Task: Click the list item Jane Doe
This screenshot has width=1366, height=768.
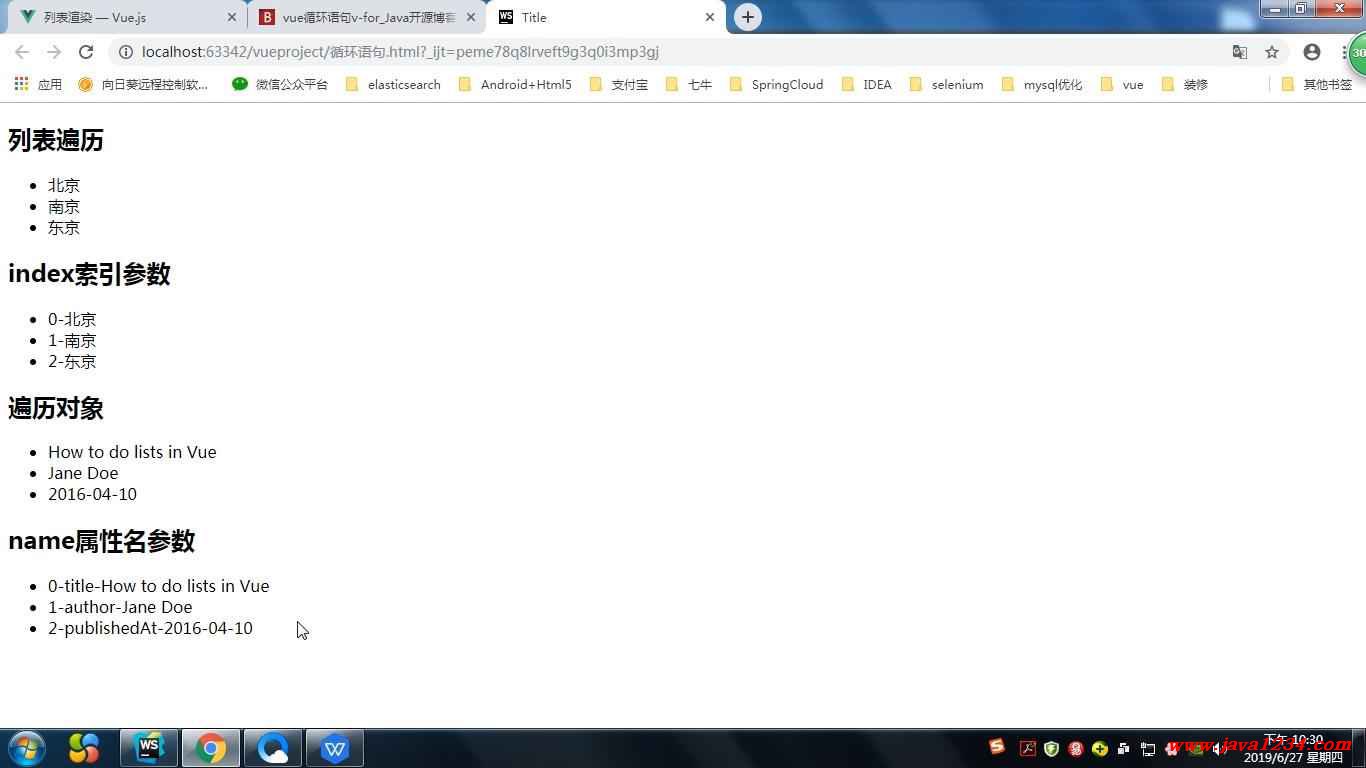Action: (x=83, y=473)
